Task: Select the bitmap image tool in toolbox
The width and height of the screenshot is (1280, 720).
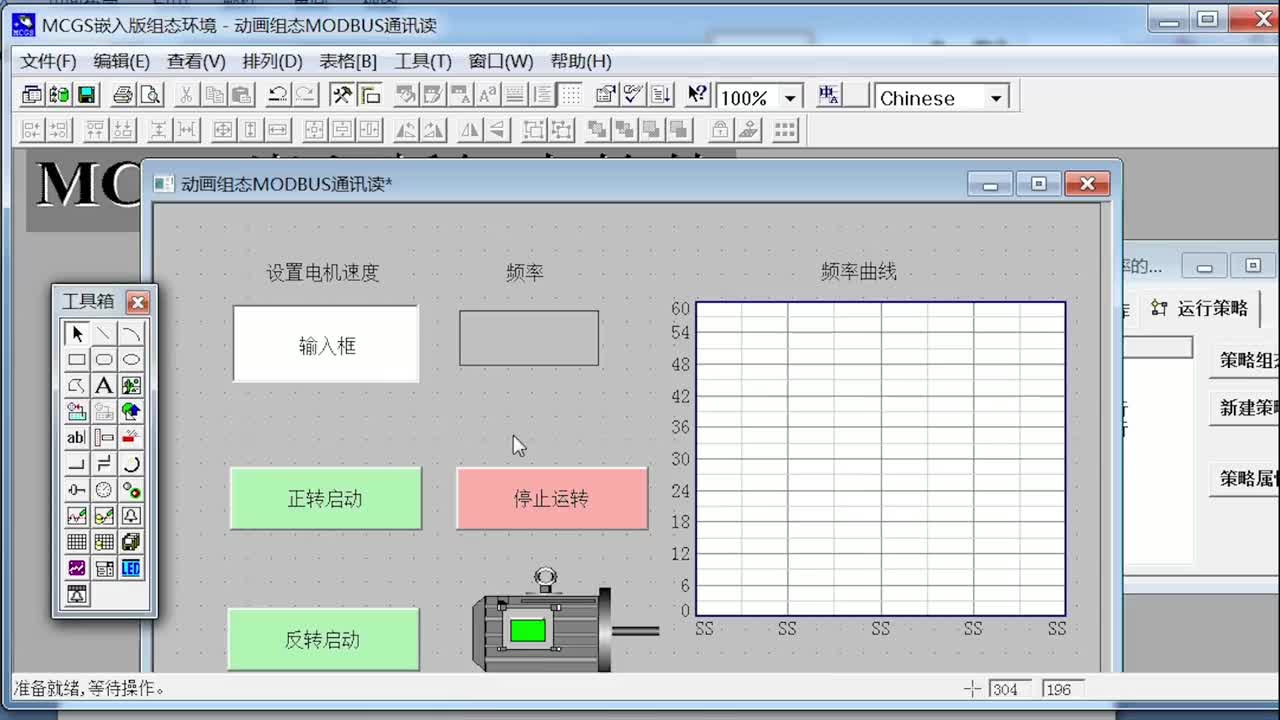Action: [131, 386]
